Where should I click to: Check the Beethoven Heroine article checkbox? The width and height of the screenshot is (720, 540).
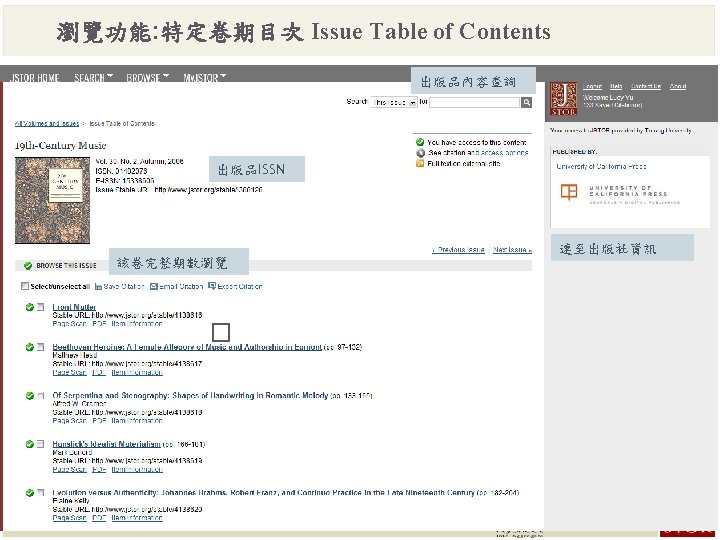coord(41,347)
